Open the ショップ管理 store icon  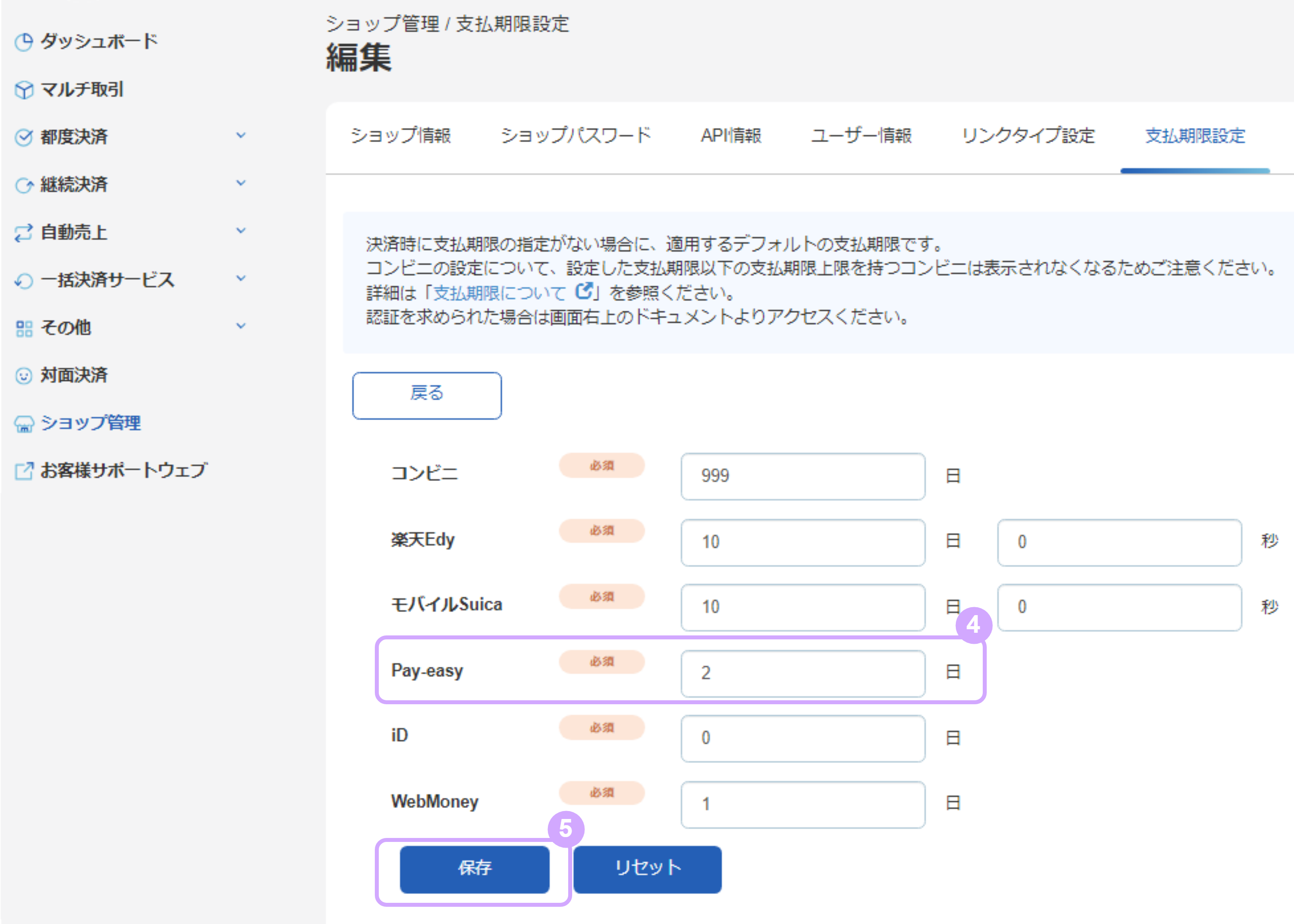24,423
